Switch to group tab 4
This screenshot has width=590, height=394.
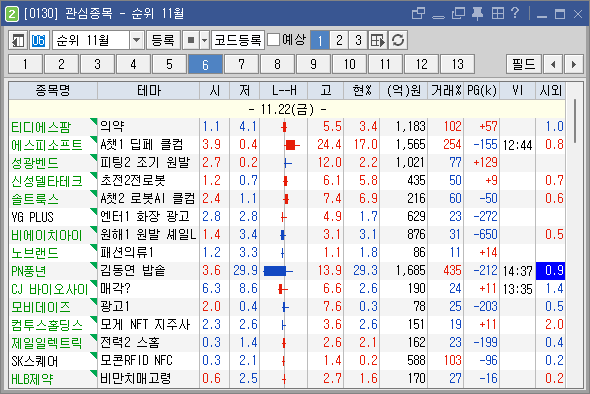(133, 64)
